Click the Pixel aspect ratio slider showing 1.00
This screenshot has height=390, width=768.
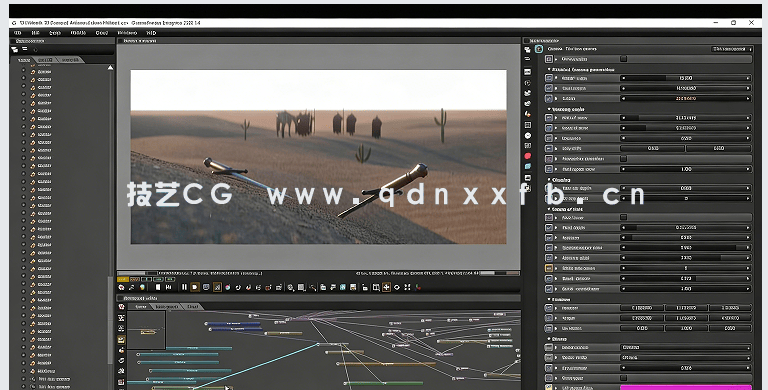point(686,169)
